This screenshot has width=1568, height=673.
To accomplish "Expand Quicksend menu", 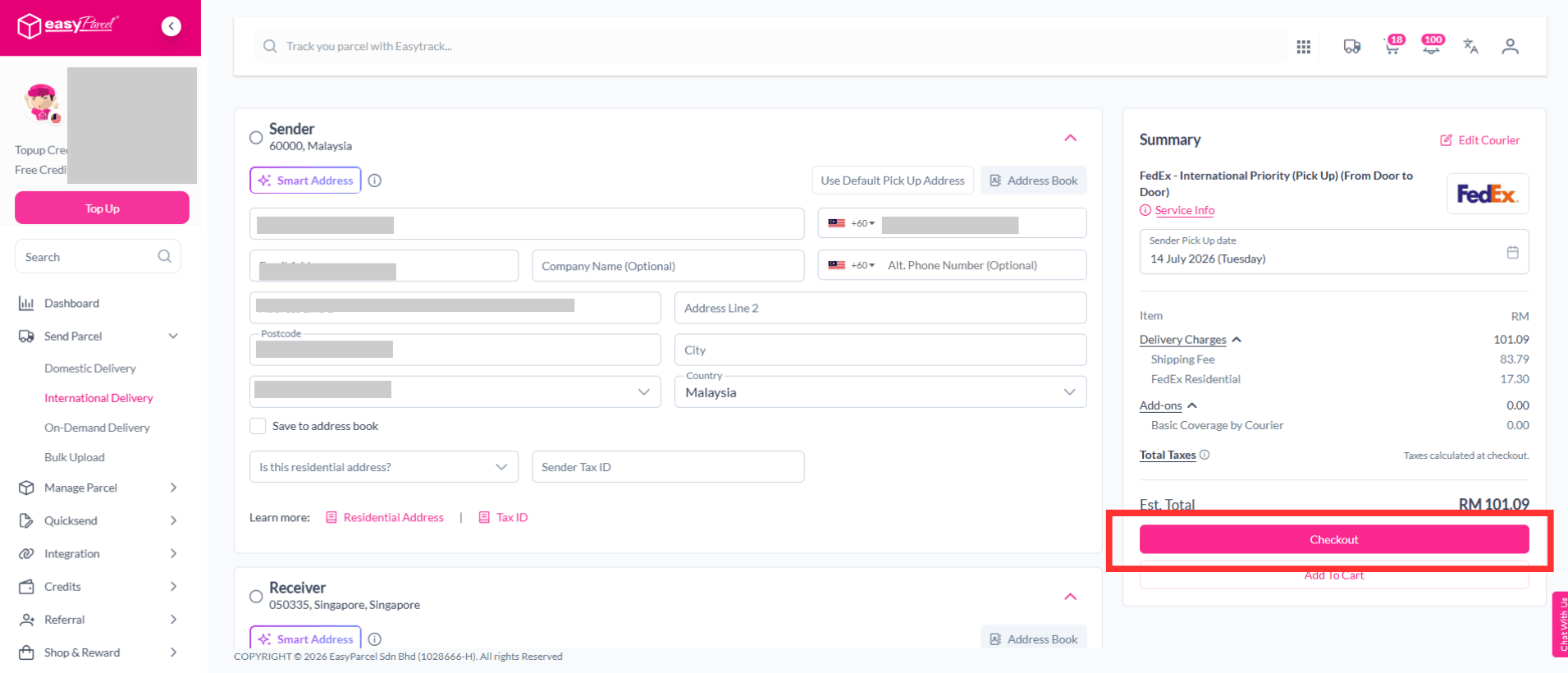I will (98, 520).
